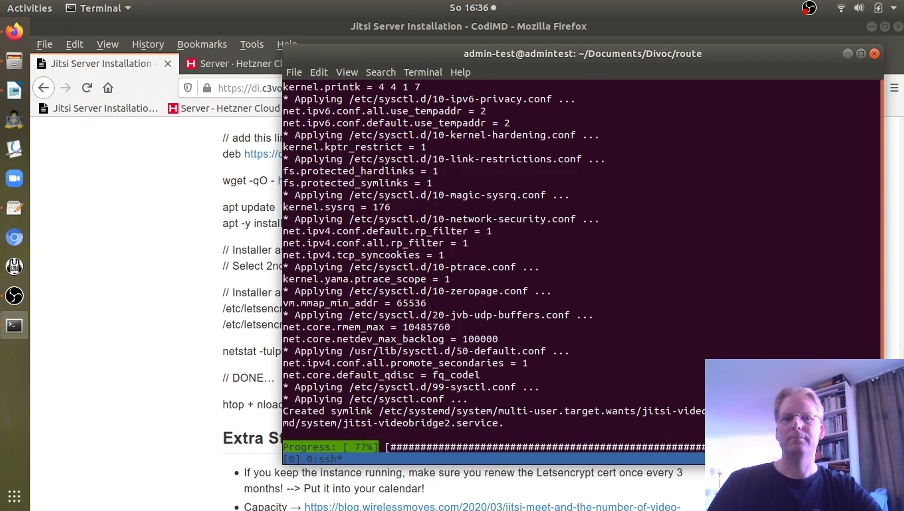Go forward one page in Firefox
Image resolution: width=904 pixels, height=511 pixels.
pos(66,88)
